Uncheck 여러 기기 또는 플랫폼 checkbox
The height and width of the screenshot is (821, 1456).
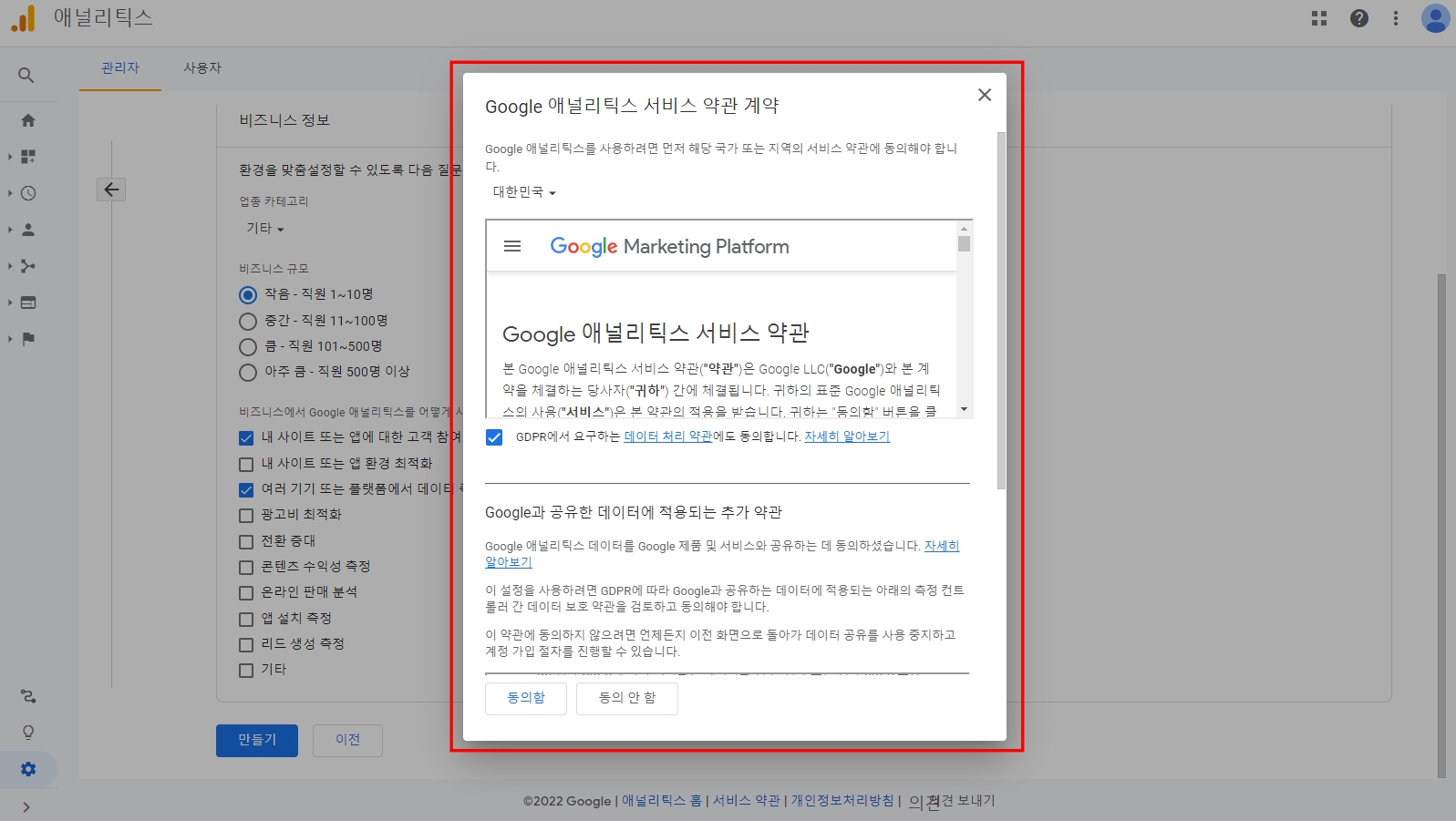(246, 489)
